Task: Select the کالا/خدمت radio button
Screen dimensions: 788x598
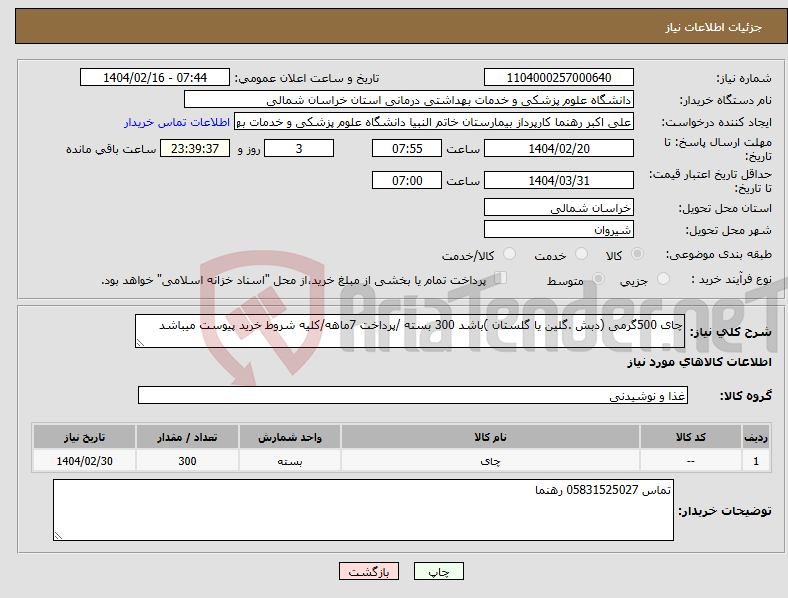Action: 510,254
